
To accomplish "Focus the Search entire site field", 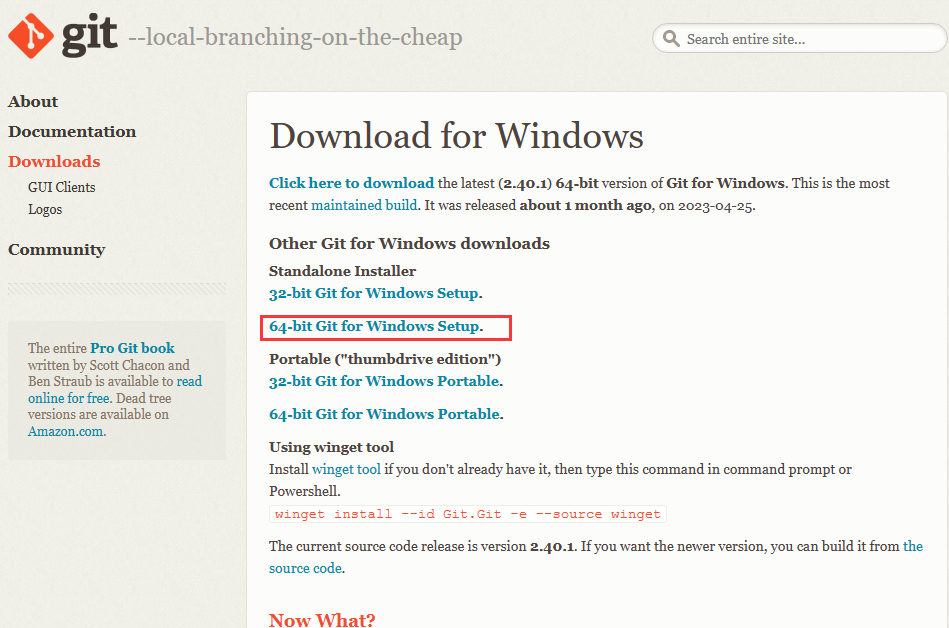I will click(799, 39).
